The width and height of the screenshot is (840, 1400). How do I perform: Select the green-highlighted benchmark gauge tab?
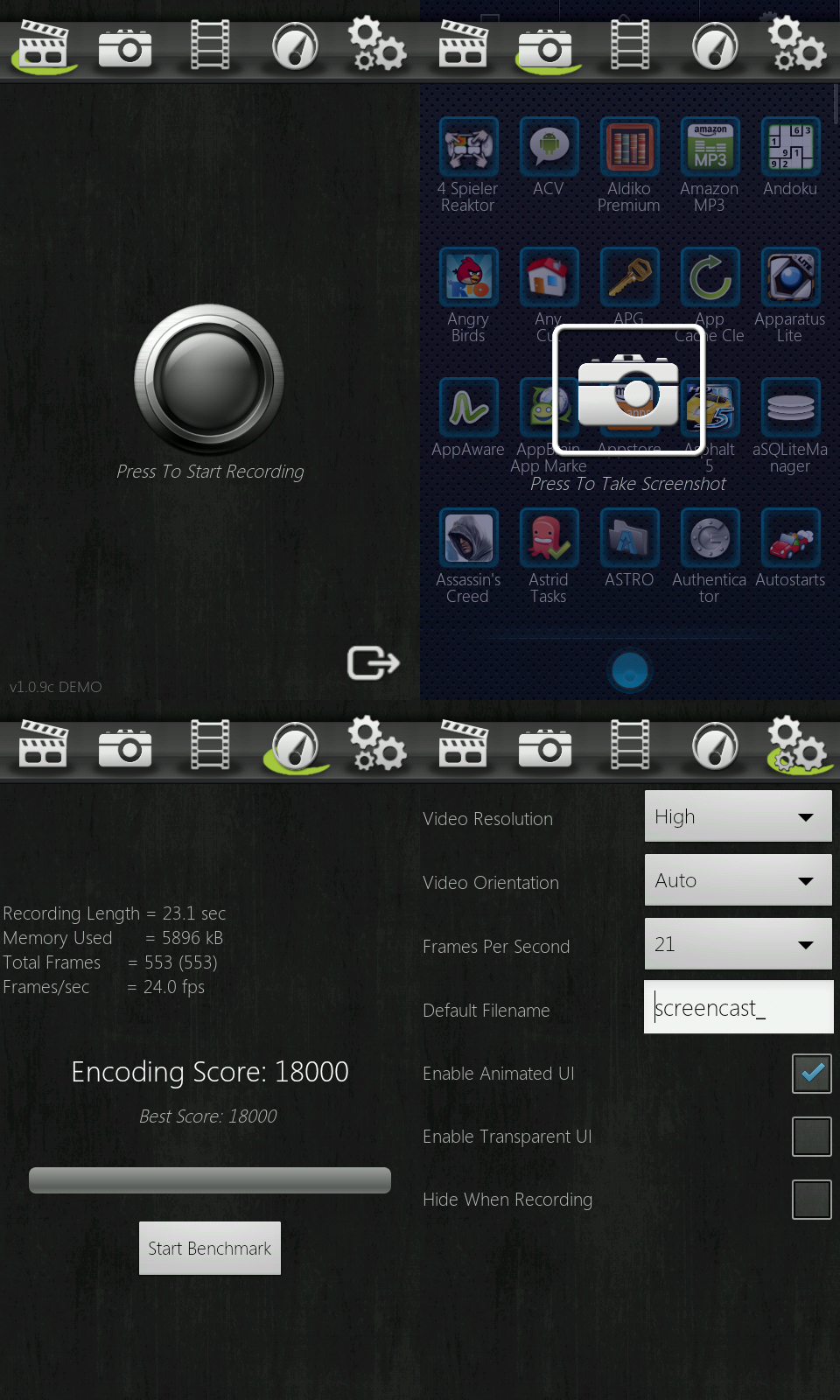click(296, 747)
